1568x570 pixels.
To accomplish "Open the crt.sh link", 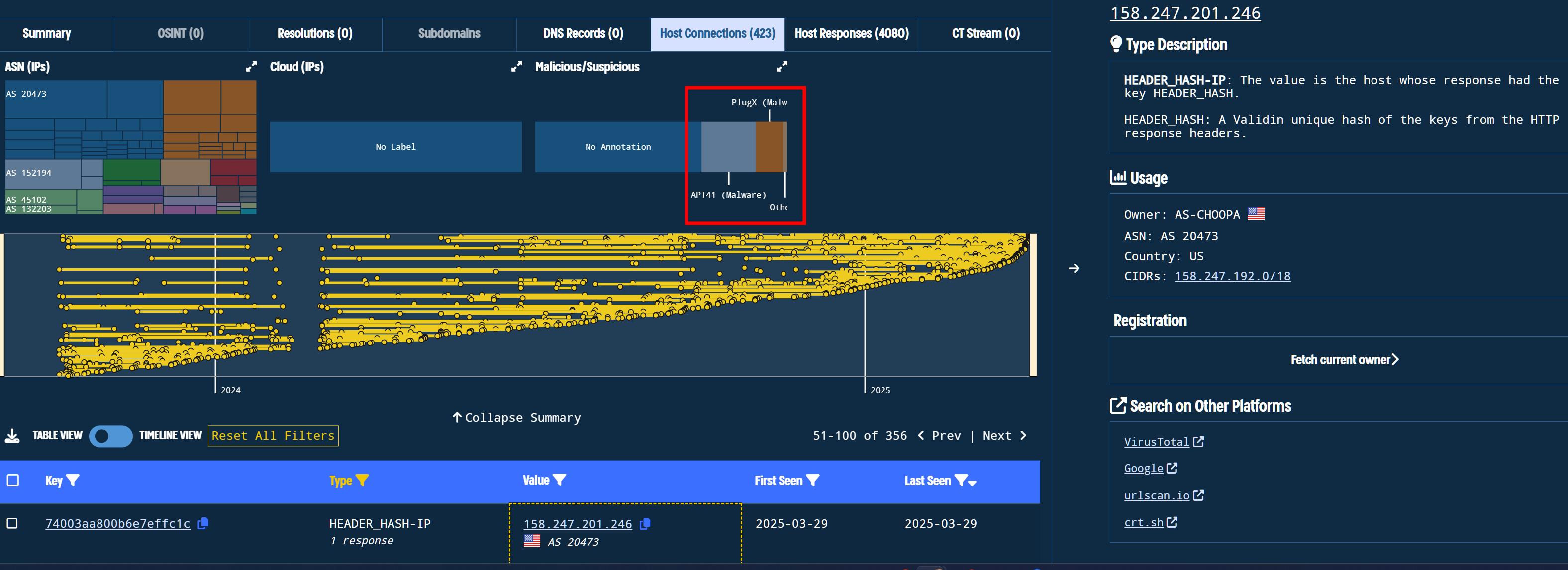I will [x=1143, y=522].
